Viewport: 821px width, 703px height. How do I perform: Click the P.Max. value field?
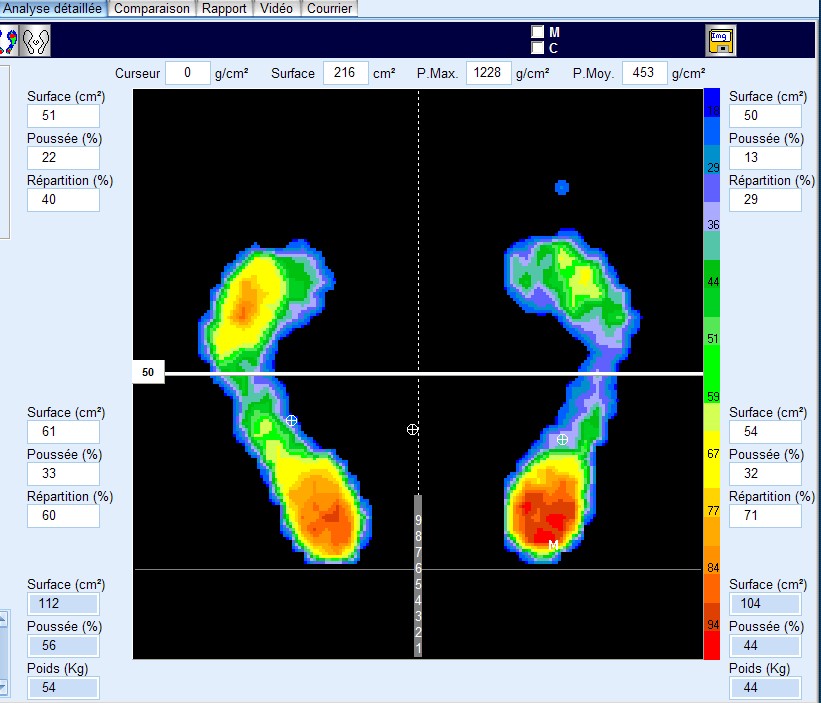(x=489, y=73)
